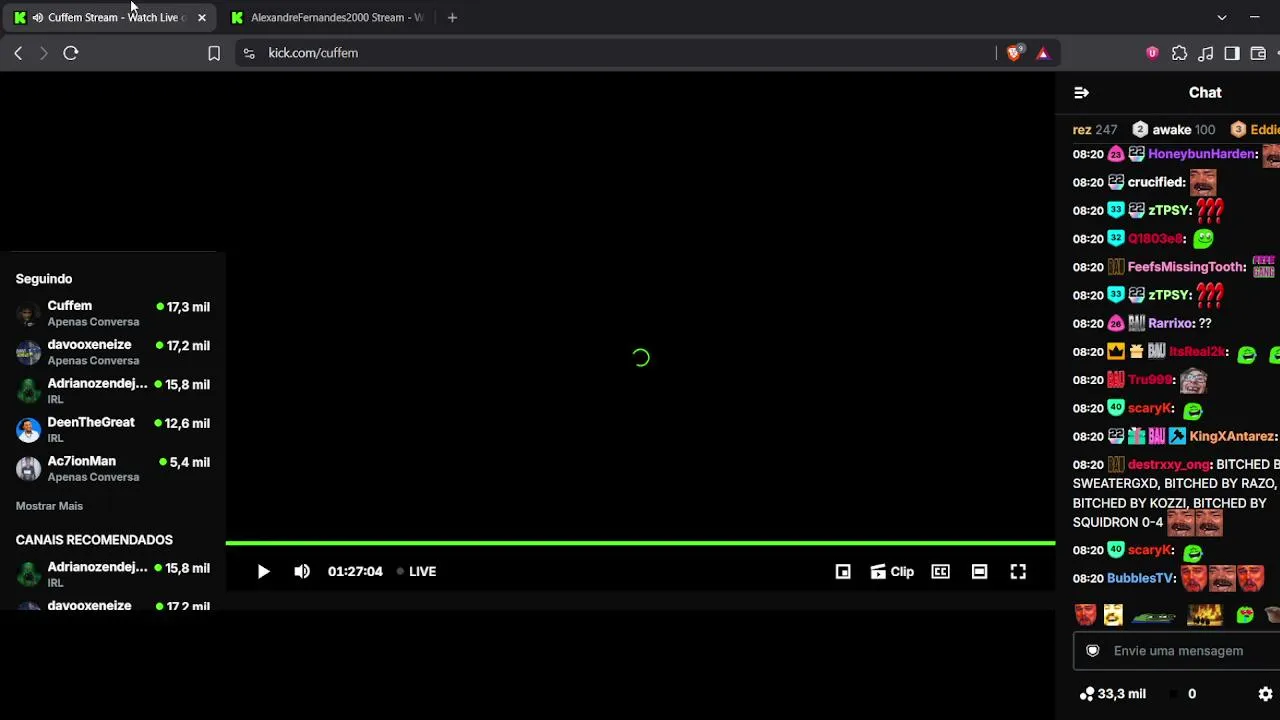This screenshot has height=720, width=1280.
Task: Switch the player to theater mode
Action: click(979, 571)
